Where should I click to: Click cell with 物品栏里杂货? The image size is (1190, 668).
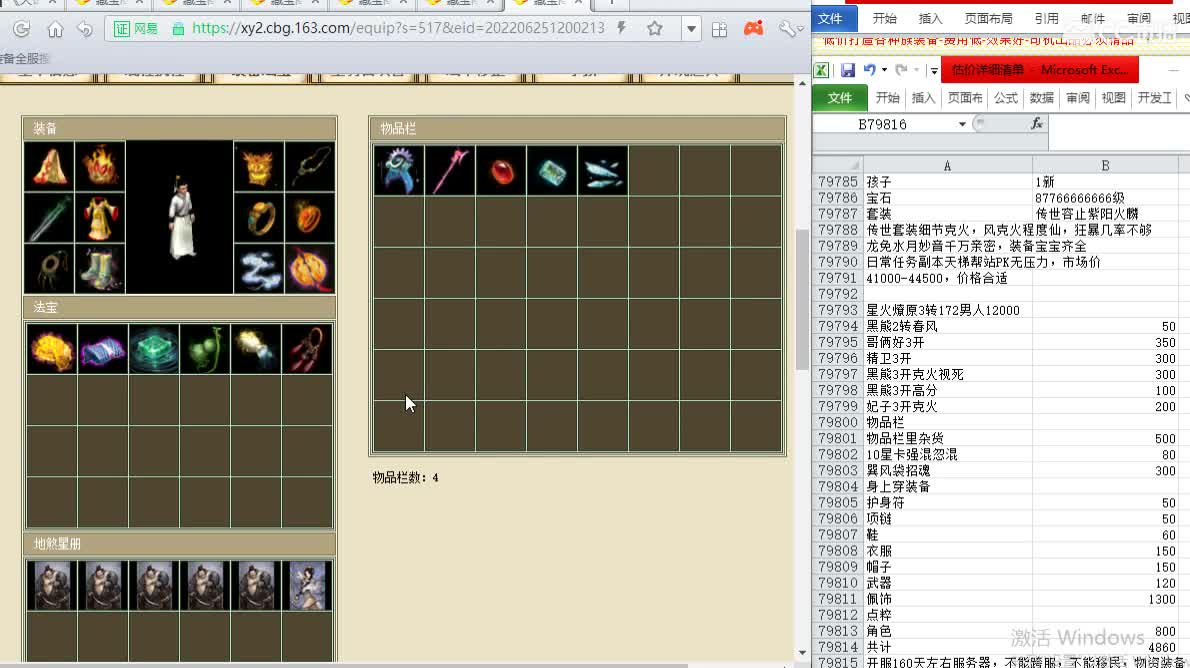coord(948,438)
